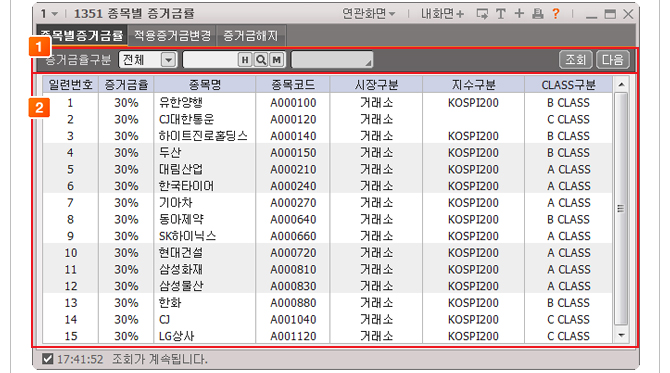Click scrollbar up arrow in table
Viewport: 670px width, 373px height.
[x=621, y=84]
